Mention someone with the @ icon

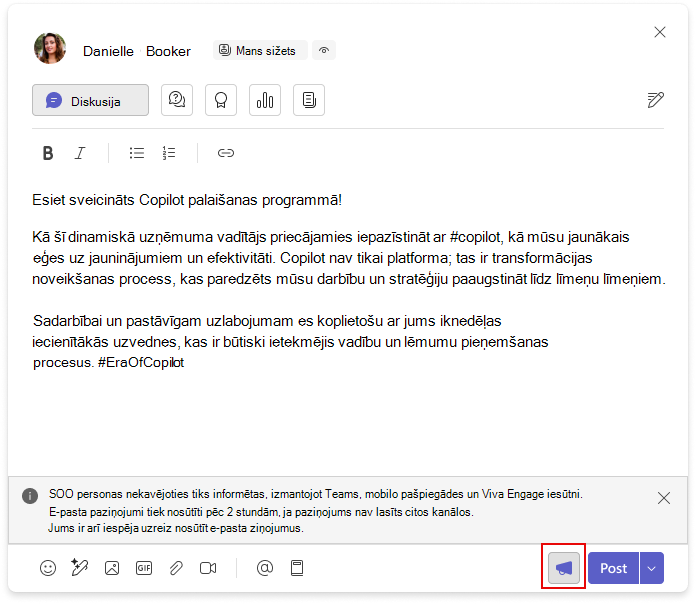click(x=265, y=568)
